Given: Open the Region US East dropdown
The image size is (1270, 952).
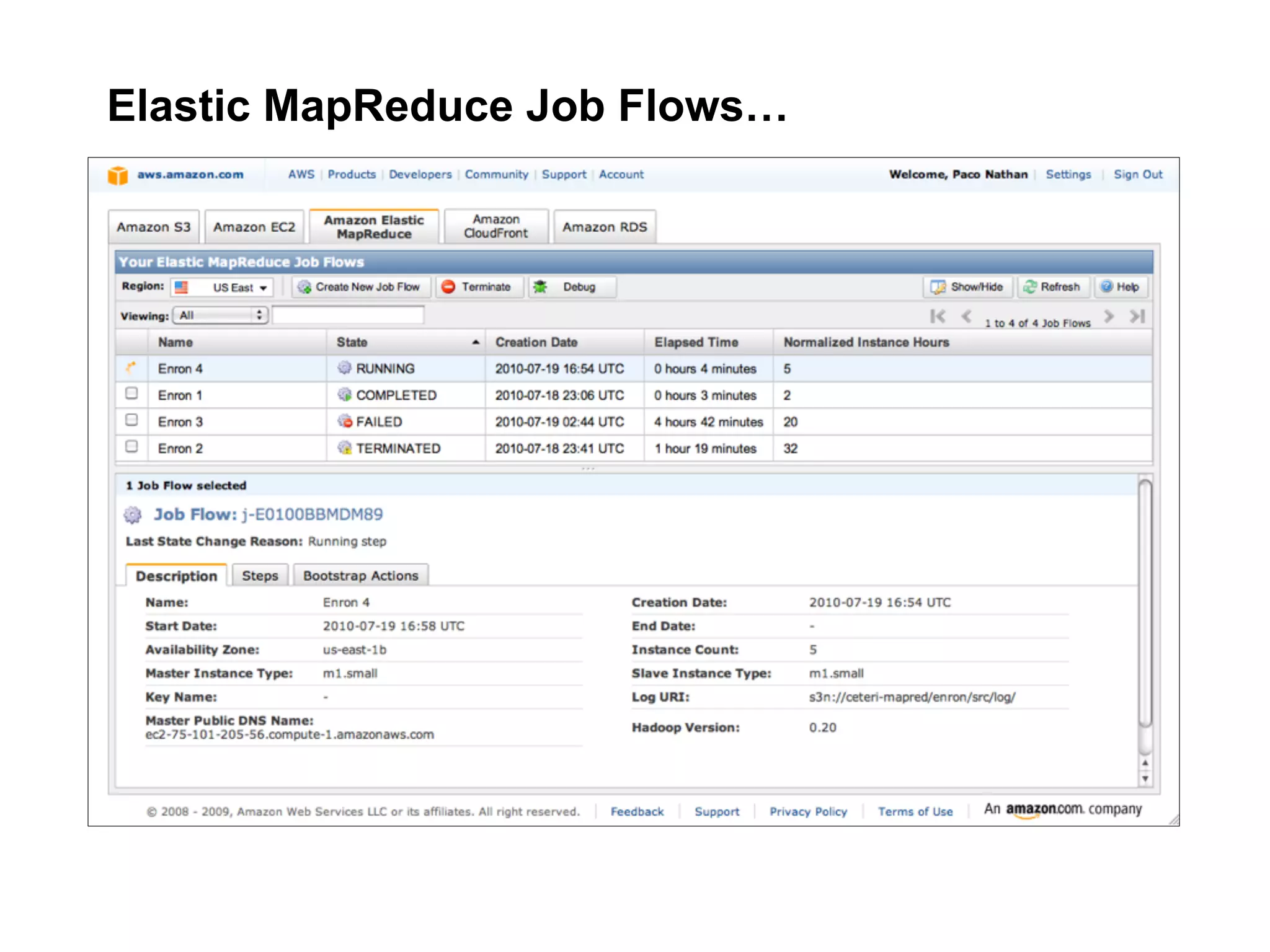Looking at the screenshot, I should [x=222, y=288].
